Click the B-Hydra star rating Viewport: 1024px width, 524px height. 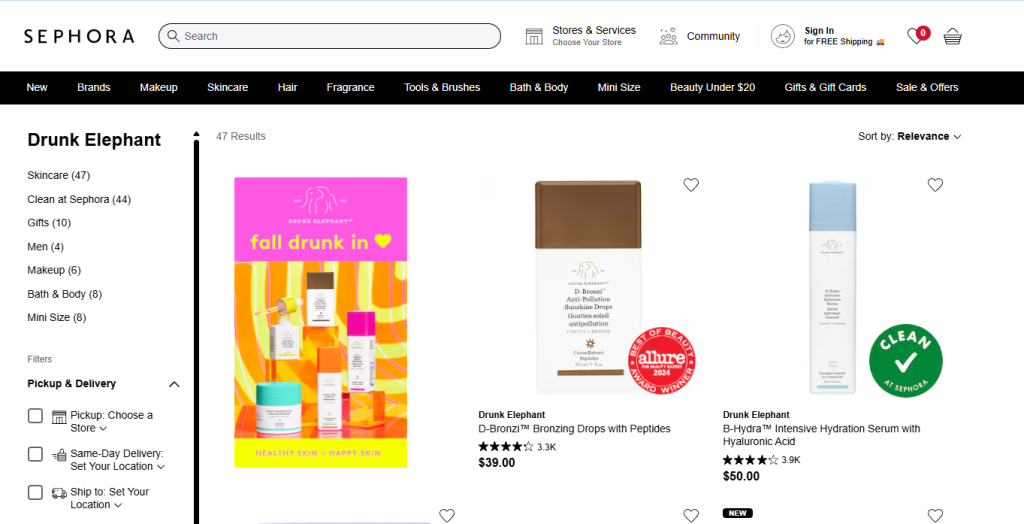tap(750, 460)
